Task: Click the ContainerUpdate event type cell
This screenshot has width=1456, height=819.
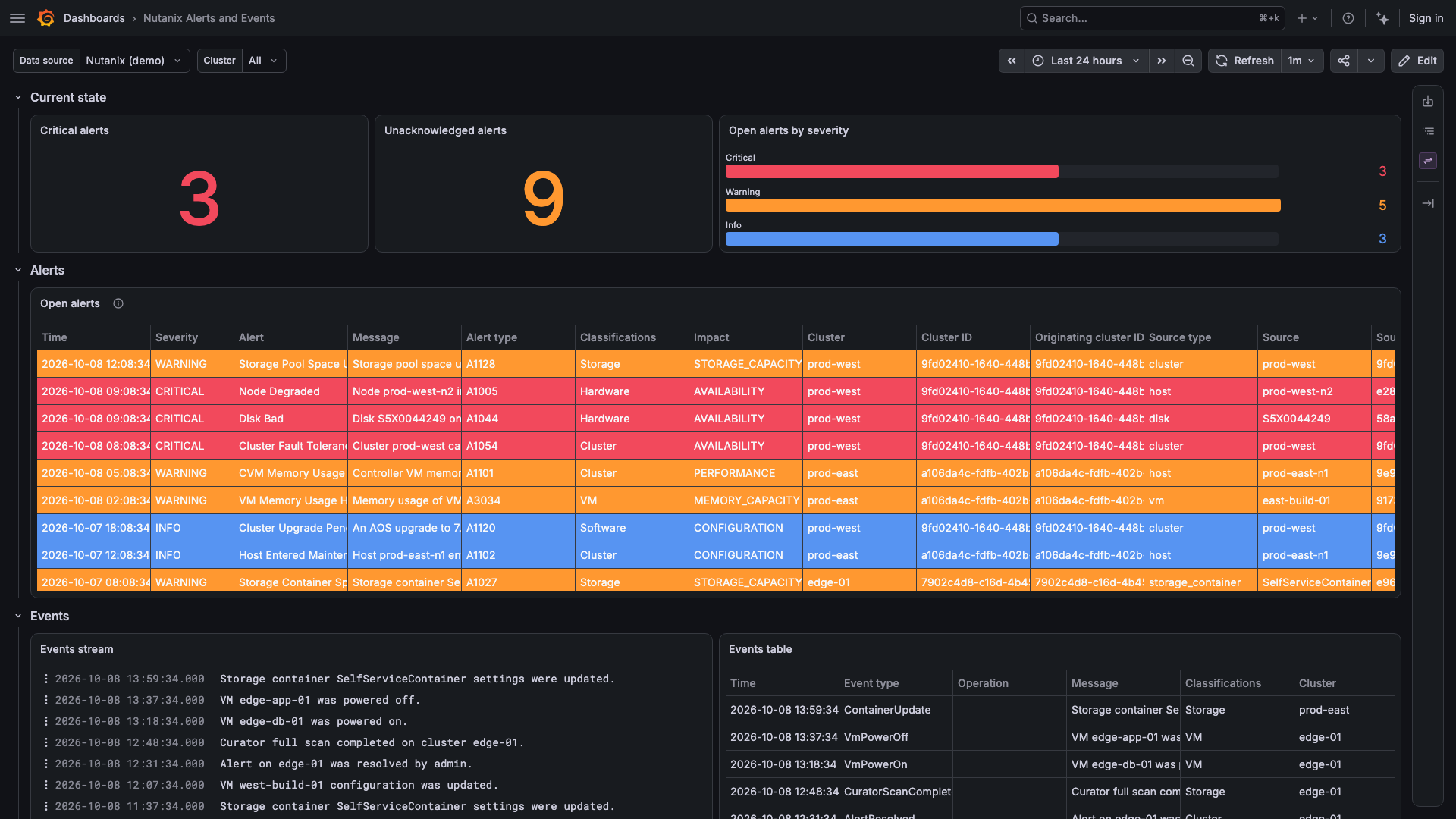Action: (x=896, y=710)
